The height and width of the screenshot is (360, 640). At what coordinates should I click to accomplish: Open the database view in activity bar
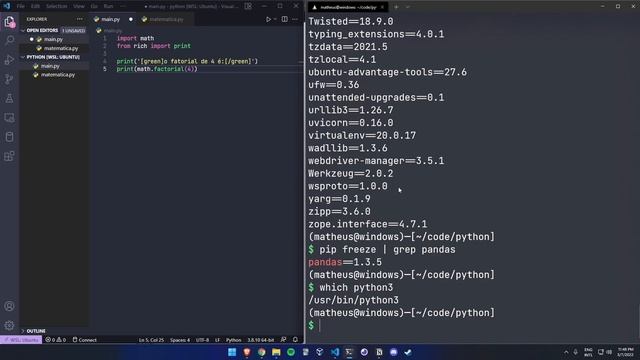pos(9,137)
